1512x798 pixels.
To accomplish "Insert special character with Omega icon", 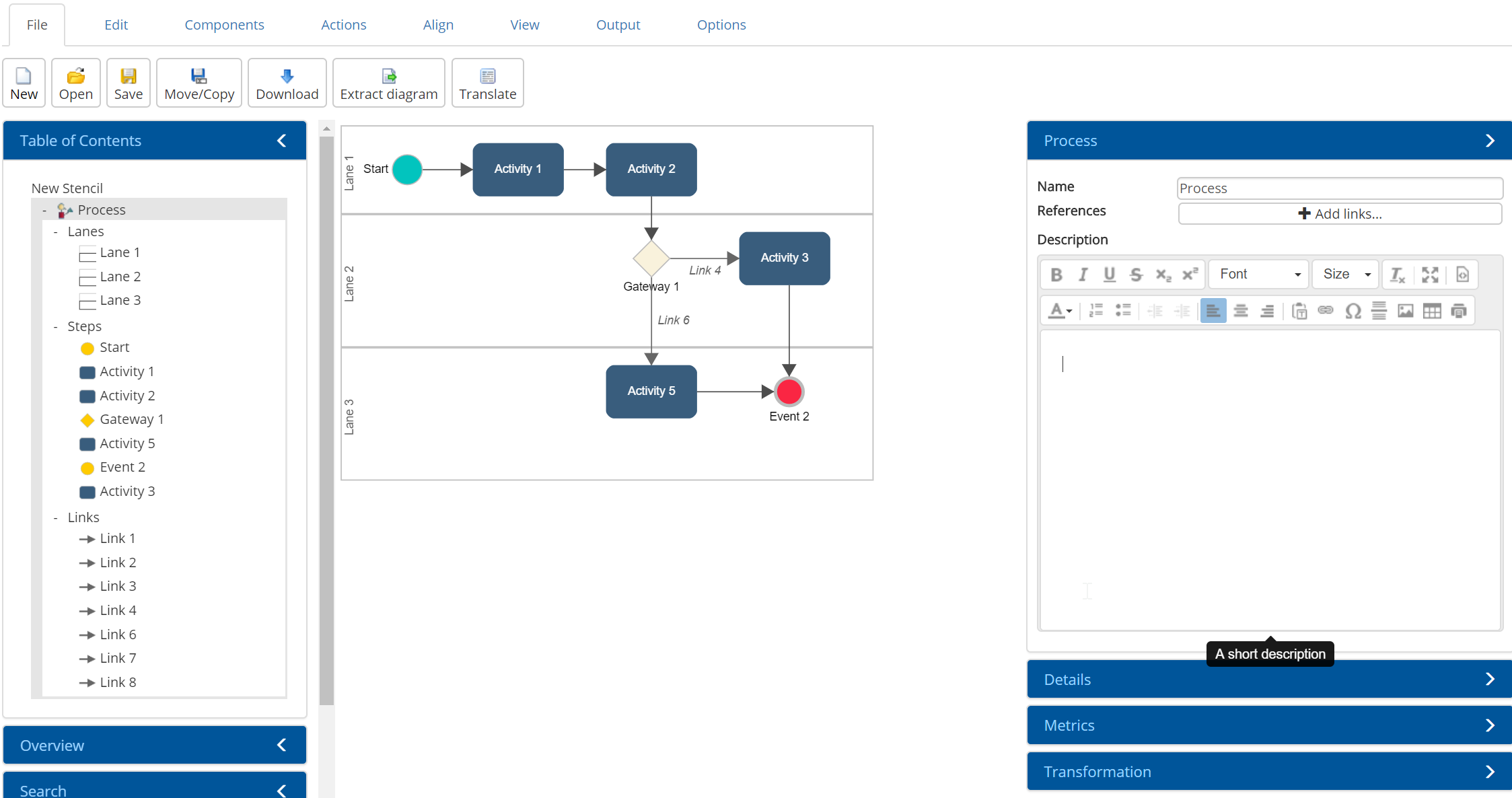I will (x=1353, y=311).
